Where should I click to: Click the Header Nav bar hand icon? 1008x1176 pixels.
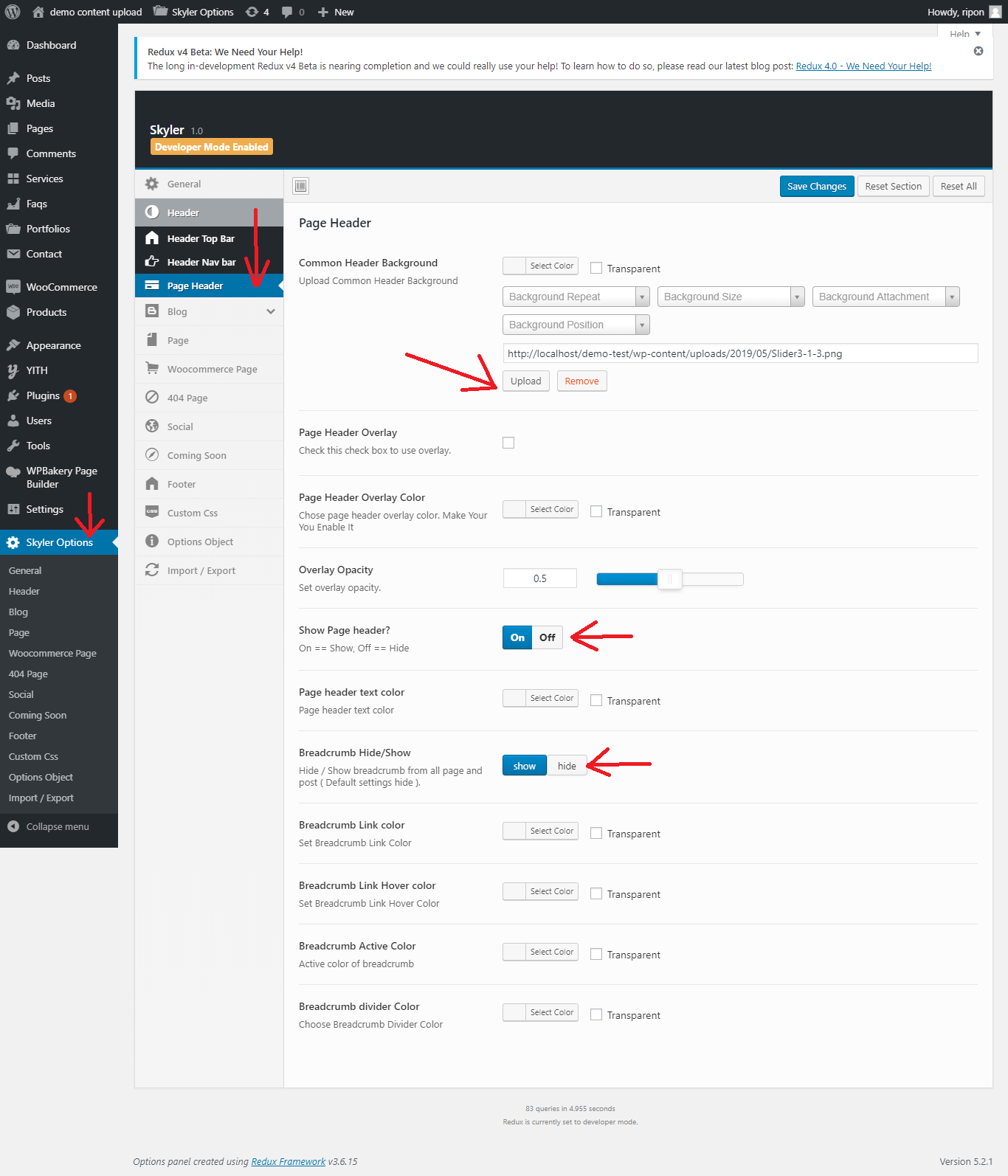(x=152, y=261)
